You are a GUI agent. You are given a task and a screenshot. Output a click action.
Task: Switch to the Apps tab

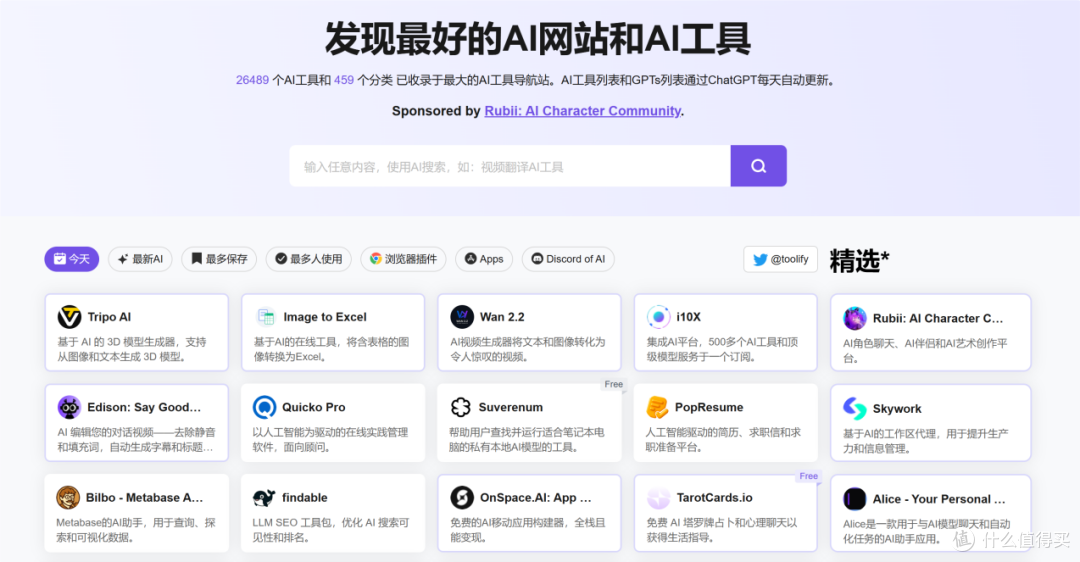pos(484,259)
